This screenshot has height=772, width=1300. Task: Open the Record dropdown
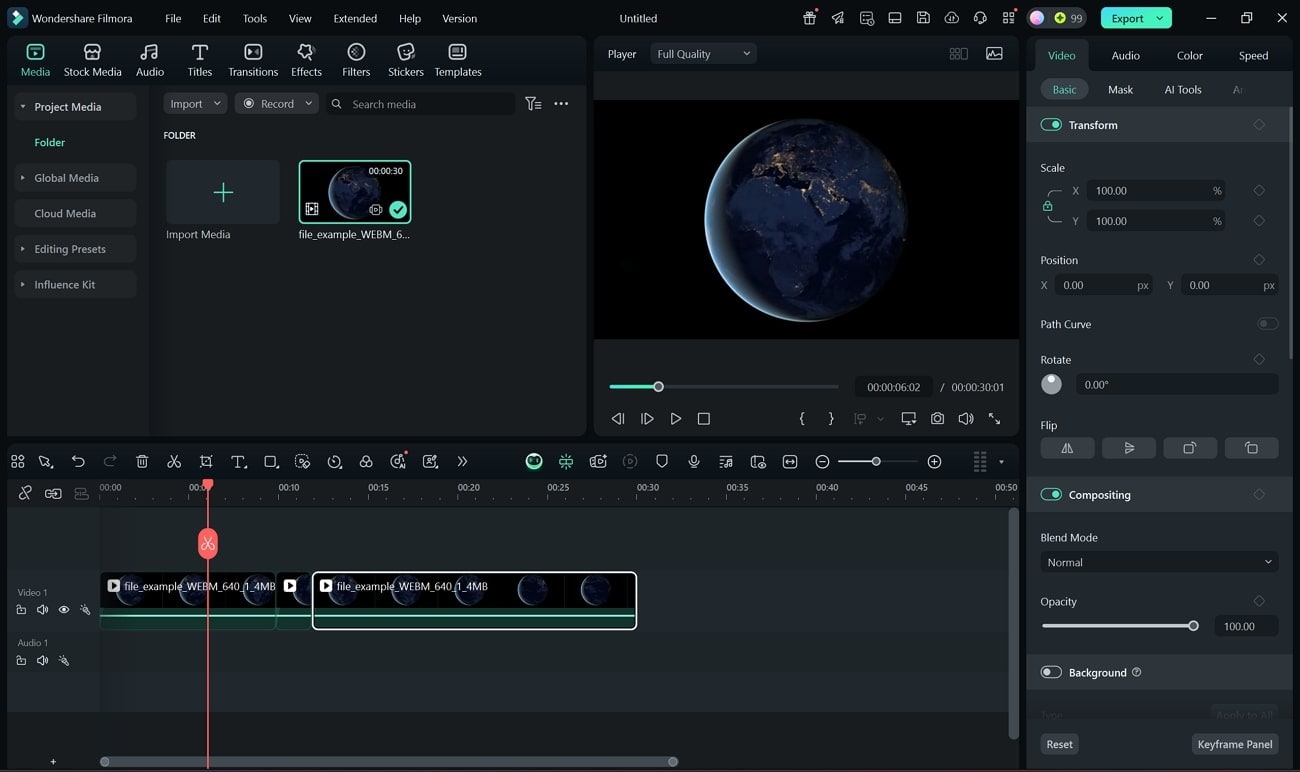pyautogui.click(x=276, y=104)
